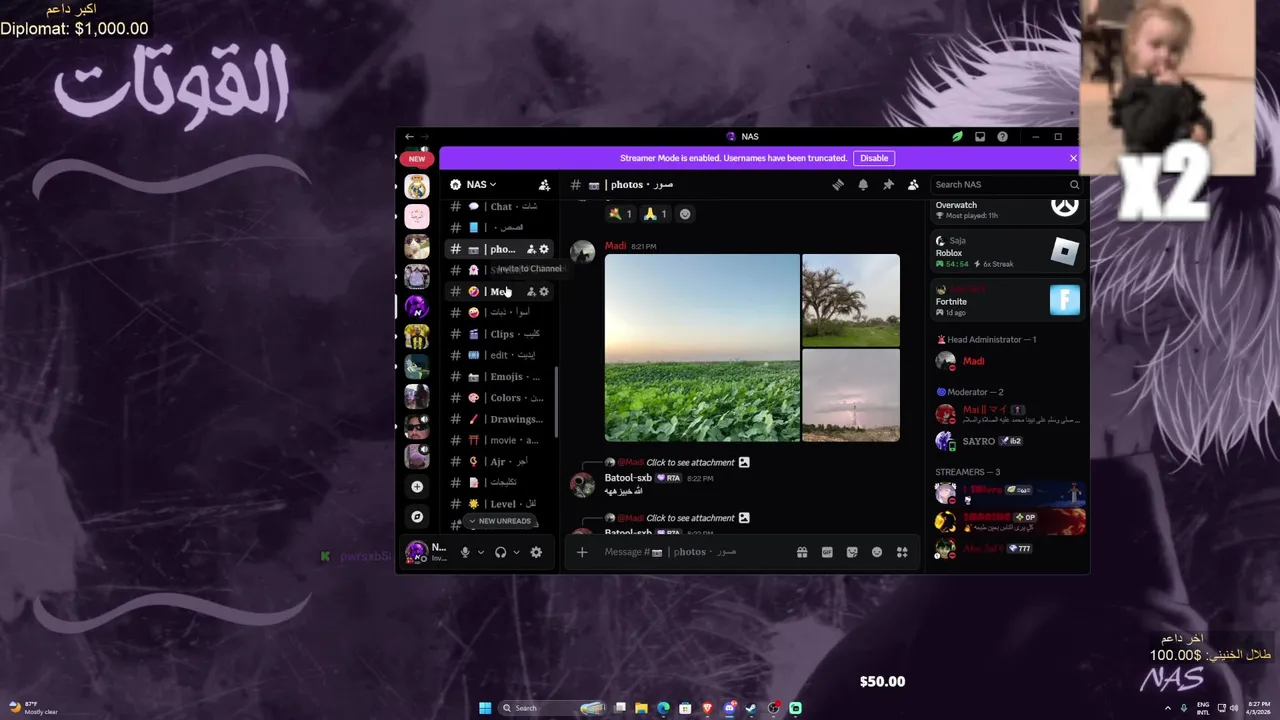The image size is (1280, 720).
Task: Open the movie channel
Action: click(500, 440)
